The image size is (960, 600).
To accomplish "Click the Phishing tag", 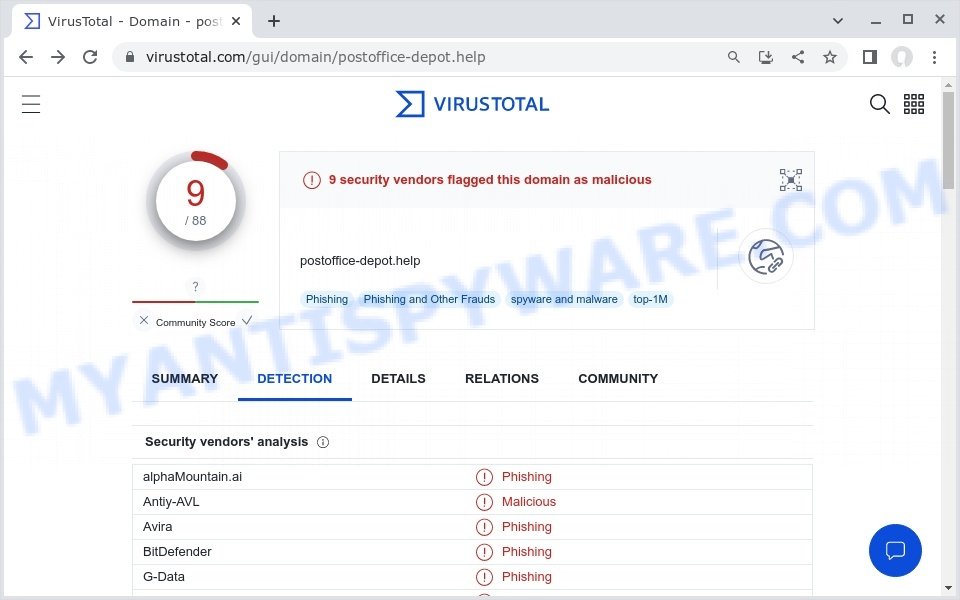I will [327, 299].
